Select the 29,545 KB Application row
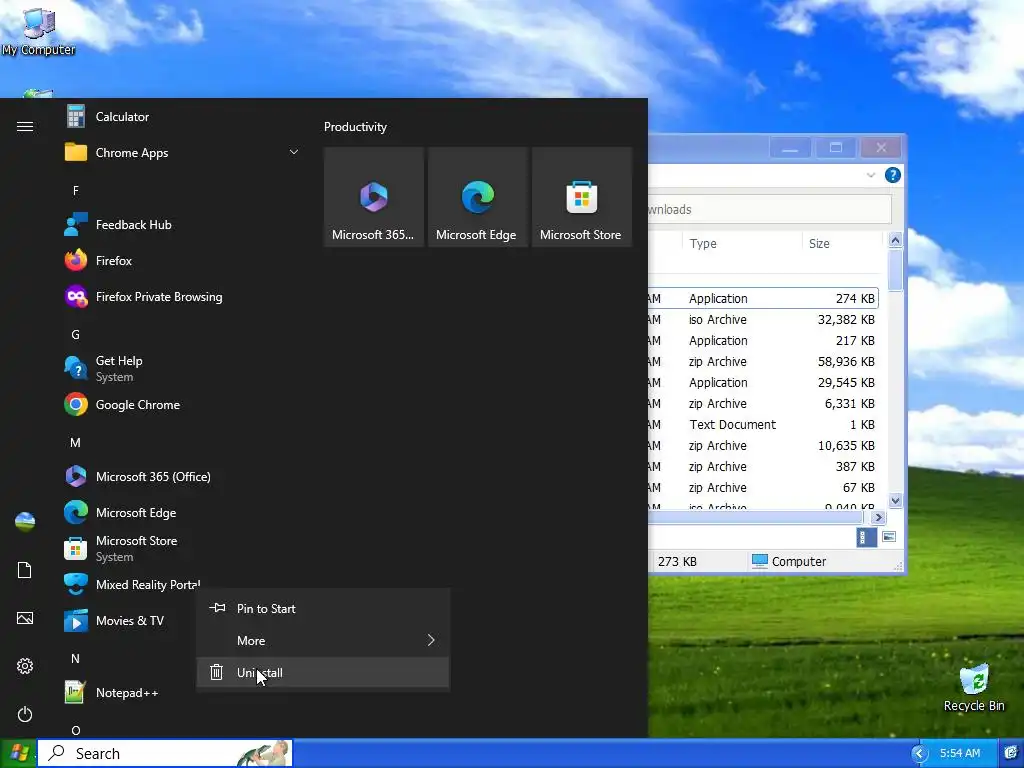The width and height of the screenshot is (1024, 768). tap(763, 383)
